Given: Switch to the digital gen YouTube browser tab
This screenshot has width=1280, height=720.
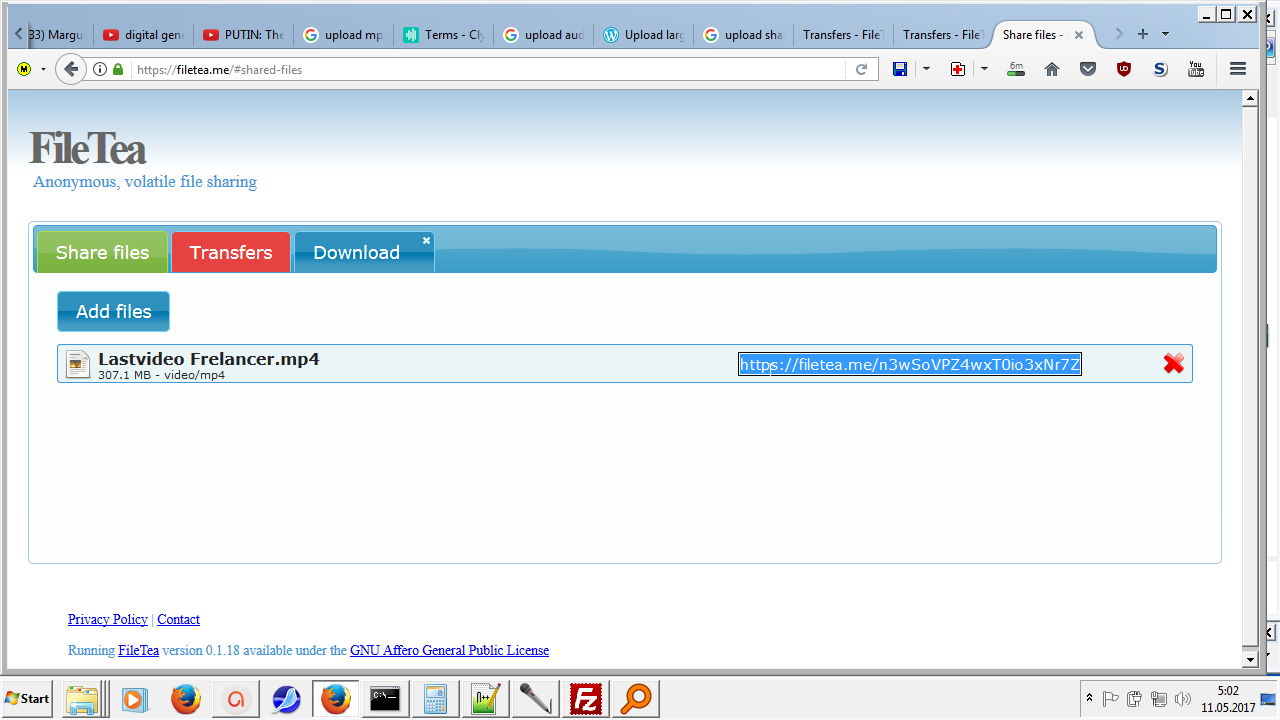Looking at the screenshot, I should (144, 35).
